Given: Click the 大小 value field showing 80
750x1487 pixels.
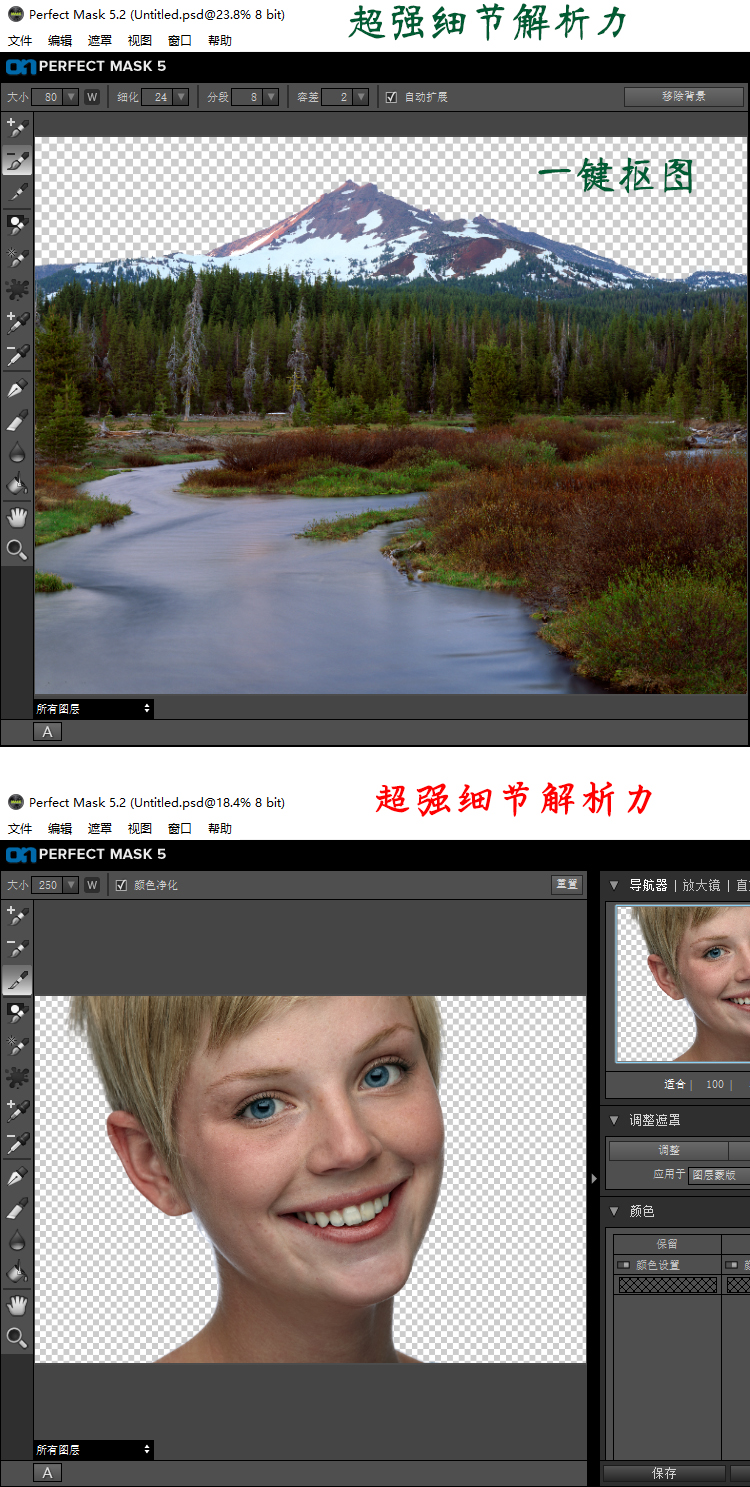Looking at the screenshot, I should click(47, 97).
